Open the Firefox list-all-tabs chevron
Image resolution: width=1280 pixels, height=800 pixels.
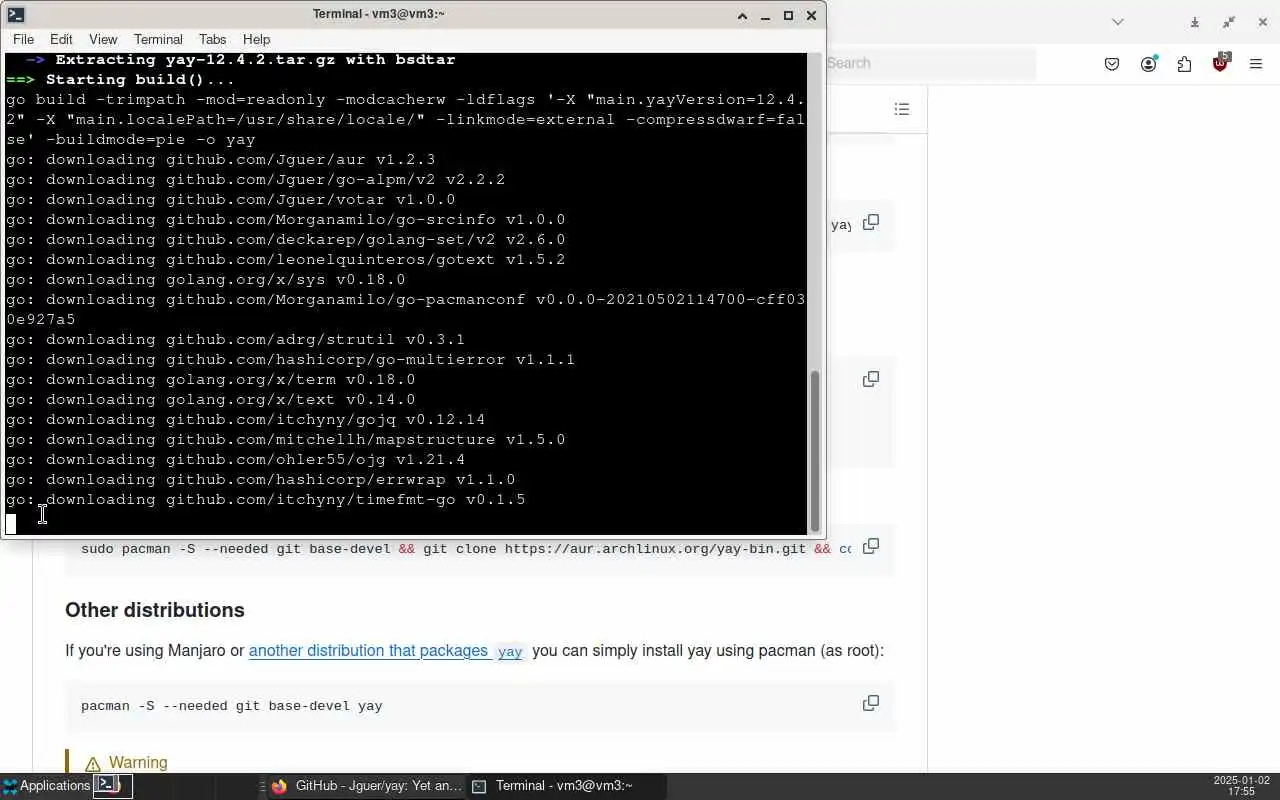click(1118, 22)
